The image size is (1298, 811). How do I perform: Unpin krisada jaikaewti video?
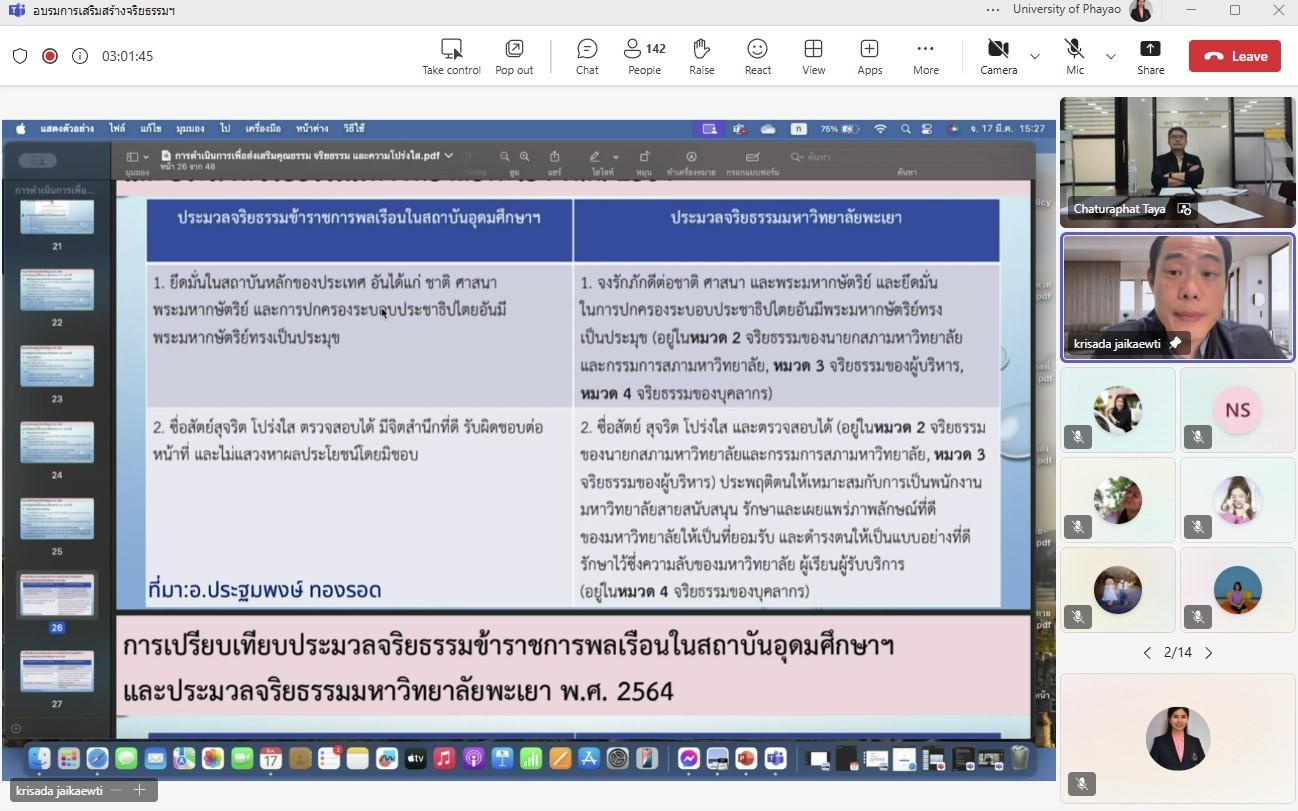click(1176, 343)
